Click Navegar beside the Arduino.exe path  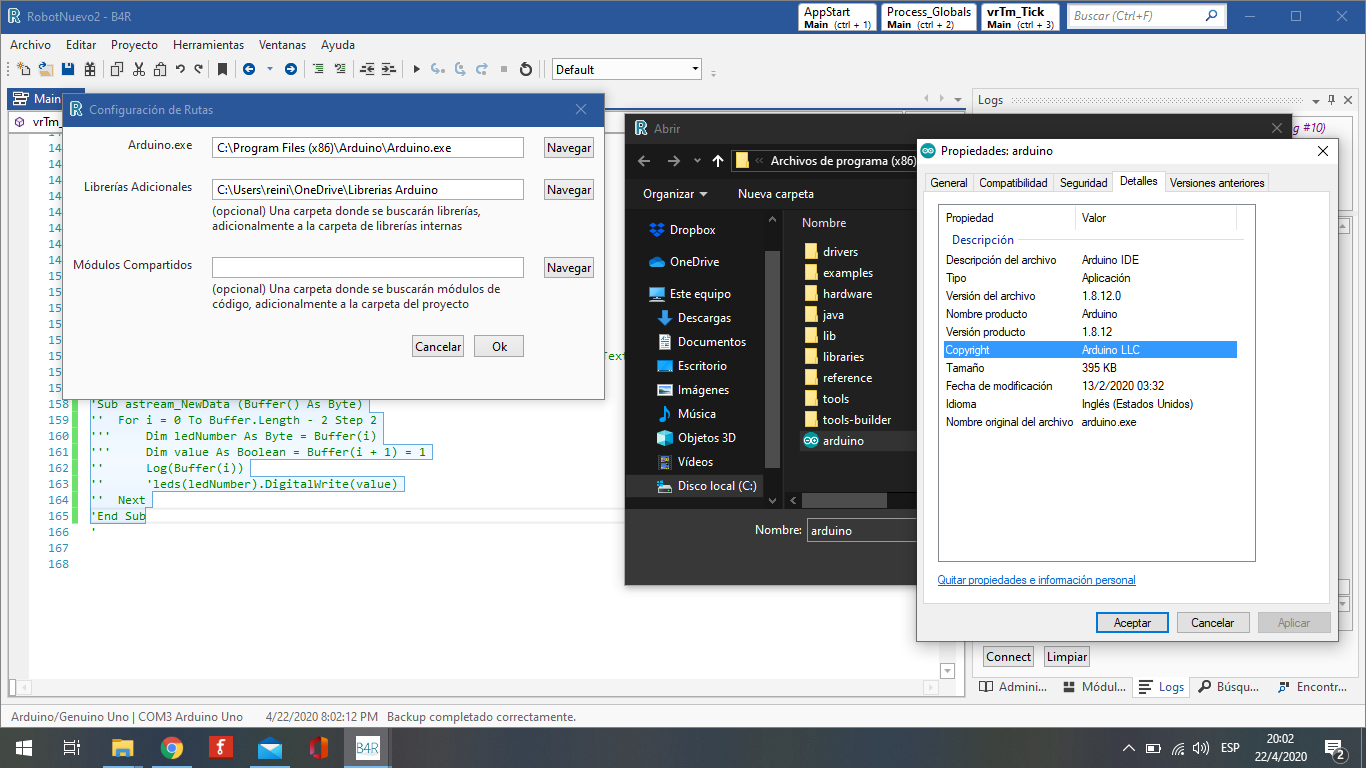569,148
